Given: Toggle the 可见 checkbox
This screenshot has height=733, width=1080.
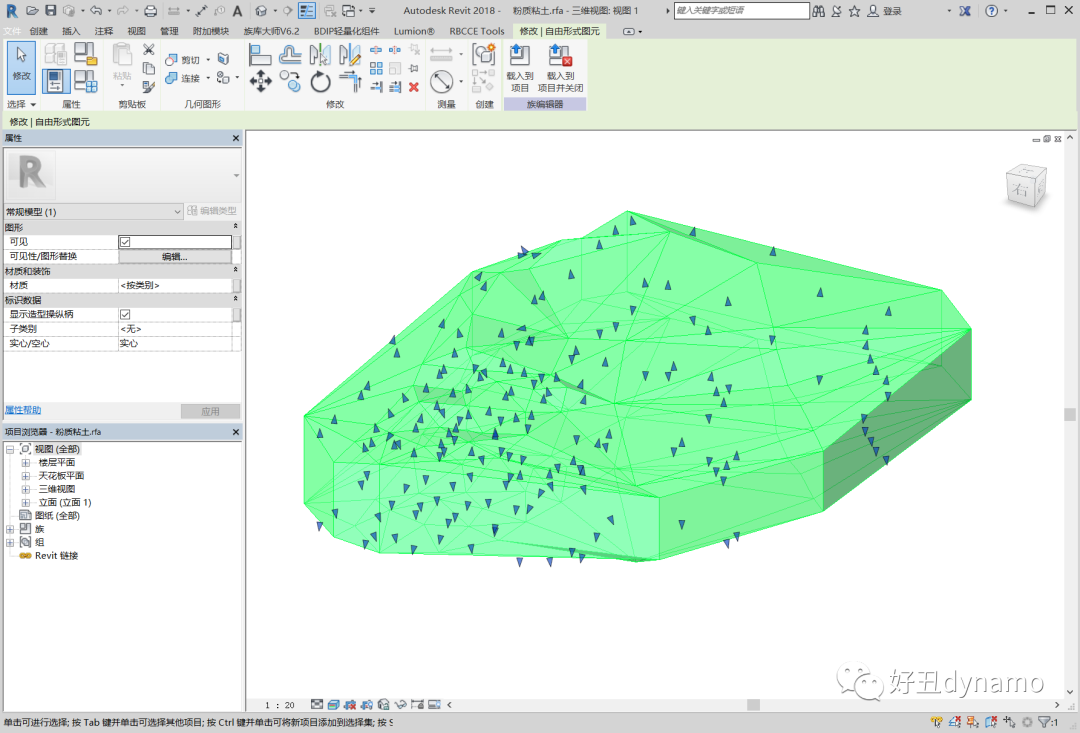Looking at the screenshot, I should click(125, 242).
